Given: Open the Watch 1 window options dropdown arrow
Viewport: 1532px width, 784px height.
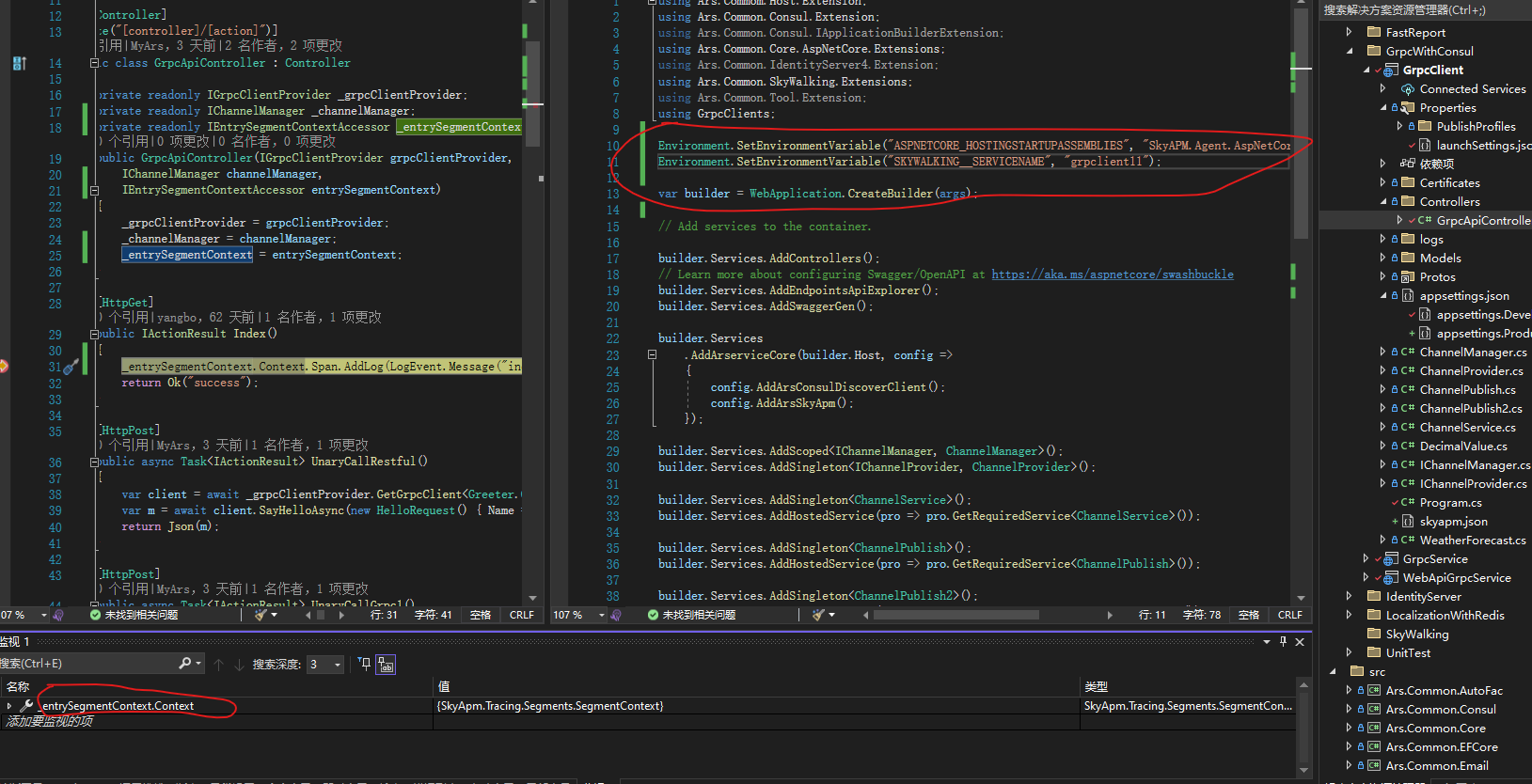Looking at the screenshot, I should pos(1266,642).
